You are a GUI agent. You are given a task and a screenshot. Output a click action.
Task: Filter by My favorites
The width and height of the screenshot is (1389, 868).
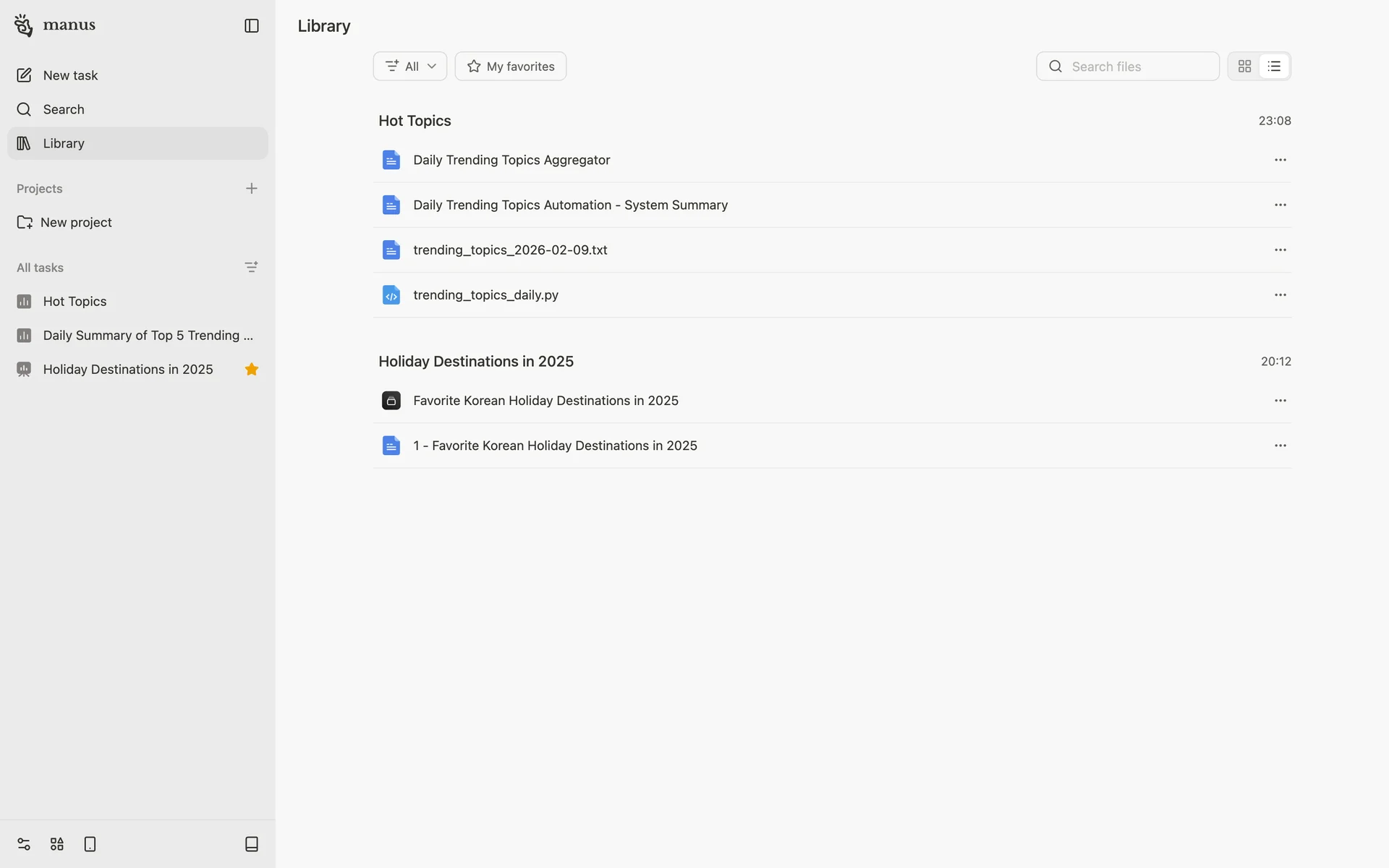pyautogui.click(x=510, y=67)
